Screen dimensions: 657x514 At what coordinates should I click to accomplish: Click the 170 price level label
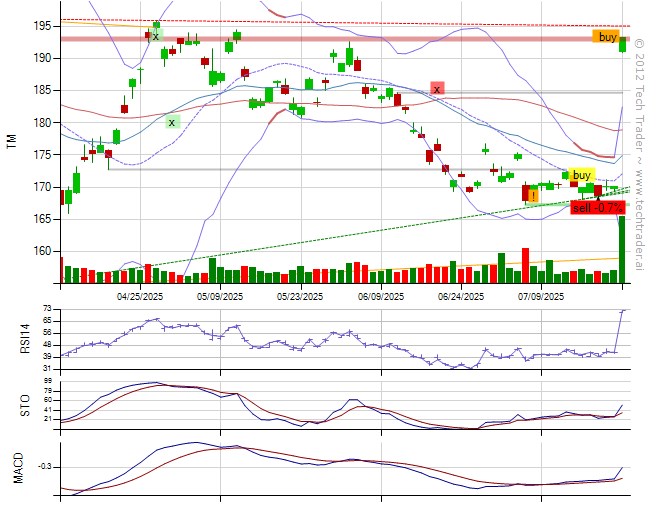point(42,187)
